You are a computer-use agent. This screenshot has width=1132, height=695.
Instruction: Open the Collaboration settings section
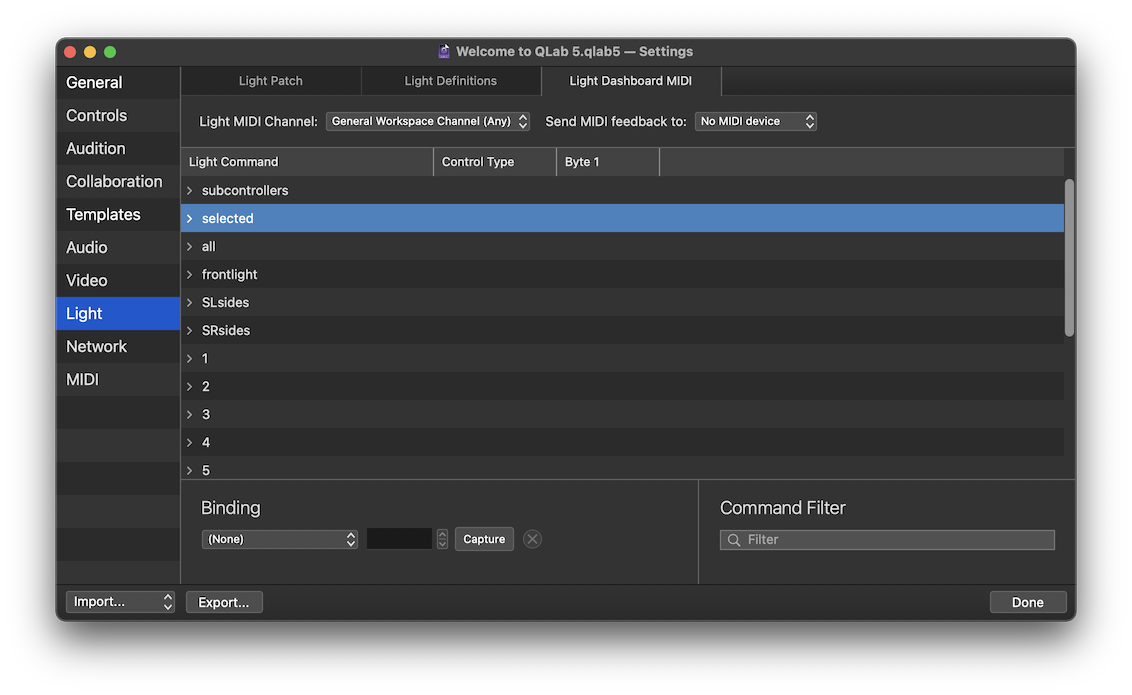[114, 181]
